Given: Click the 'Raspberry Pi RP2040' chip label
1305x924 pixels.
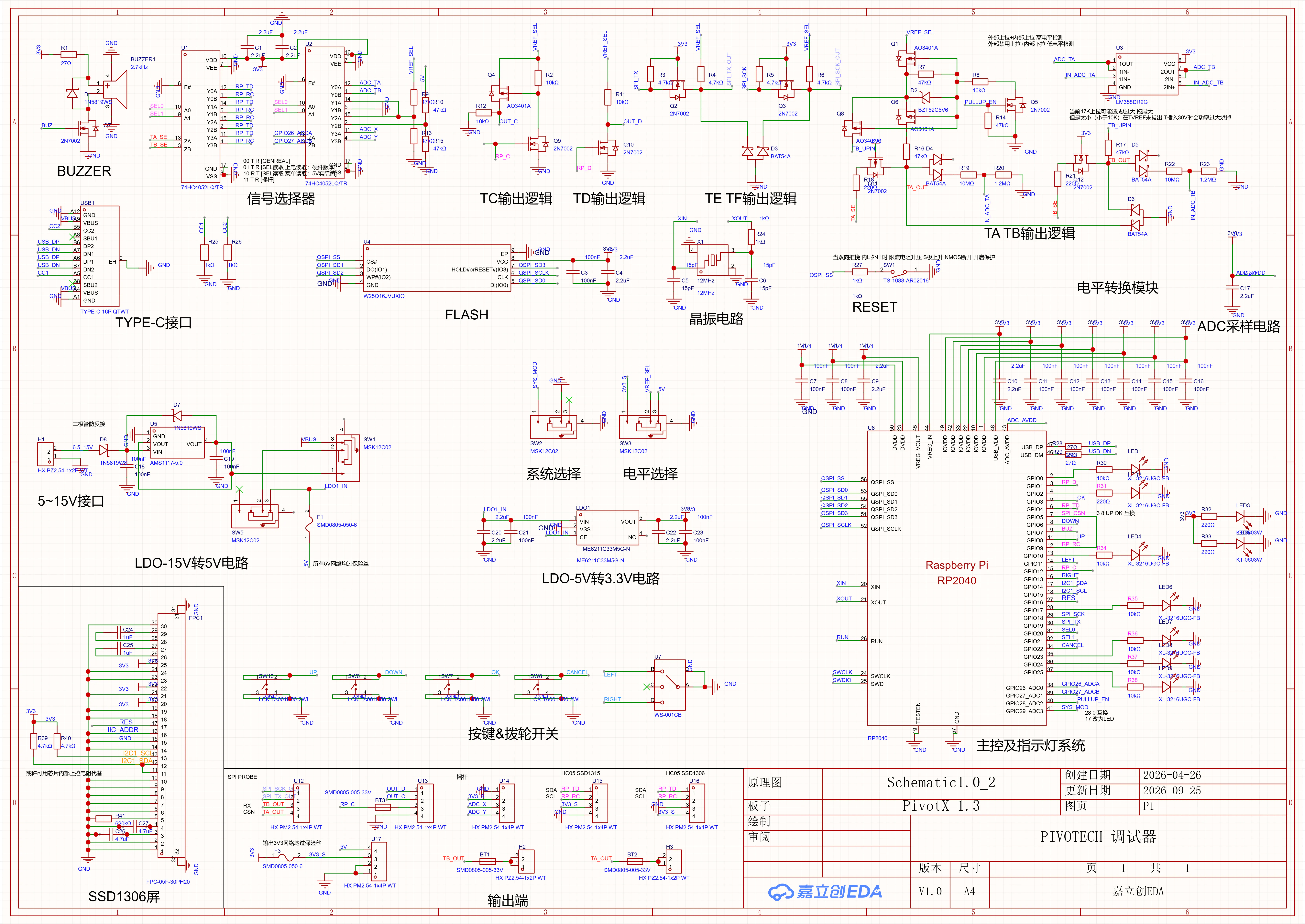Looking at the screenshot, I should (957, 573).
